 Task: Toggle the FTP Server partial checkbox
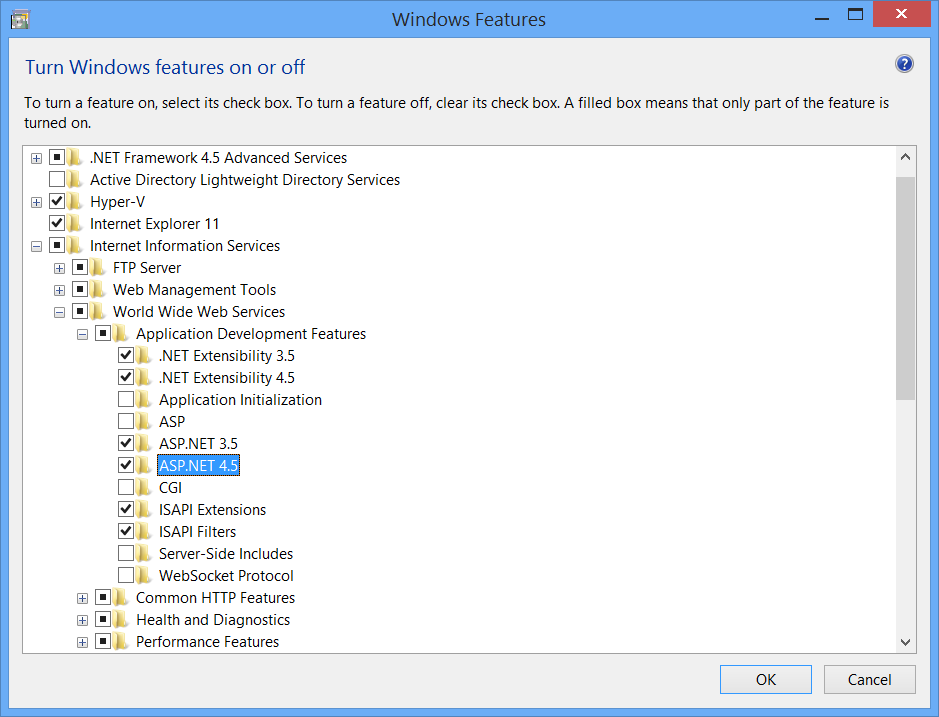(x=80, y=267)
